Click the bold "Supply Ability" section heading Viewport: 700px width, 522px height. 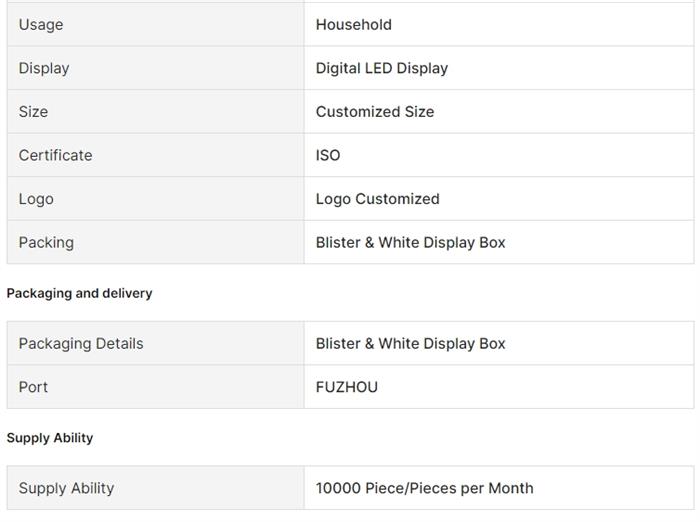pos(50,438)
